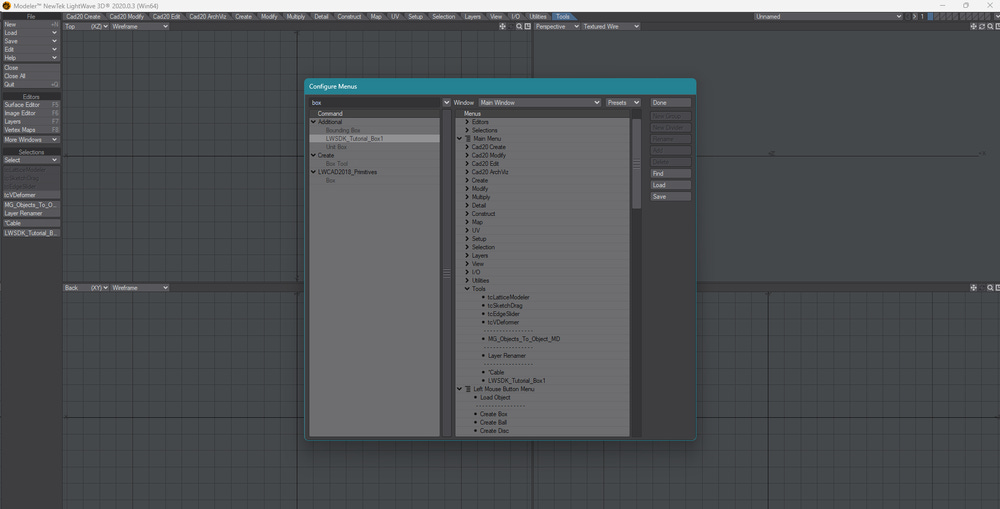Collapse the Tools group in menu tree
Viewport: 1000px width, 509px height.
467,289
